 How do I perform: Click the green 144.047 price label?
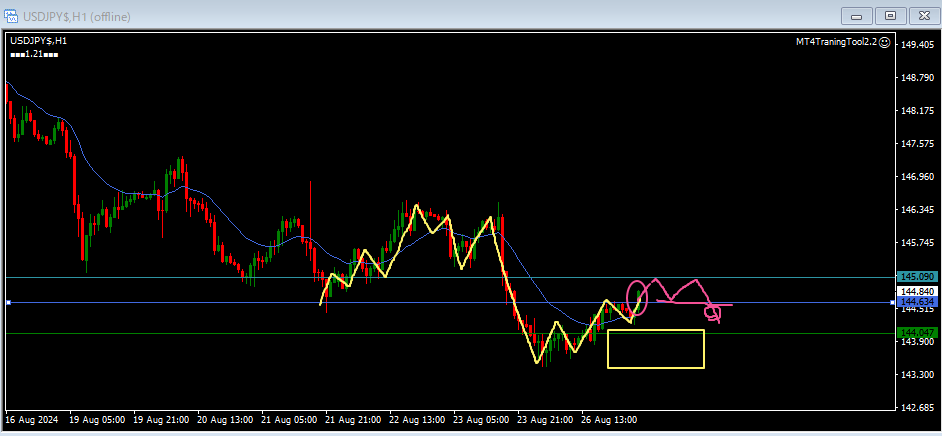click(x=917, y=332)
